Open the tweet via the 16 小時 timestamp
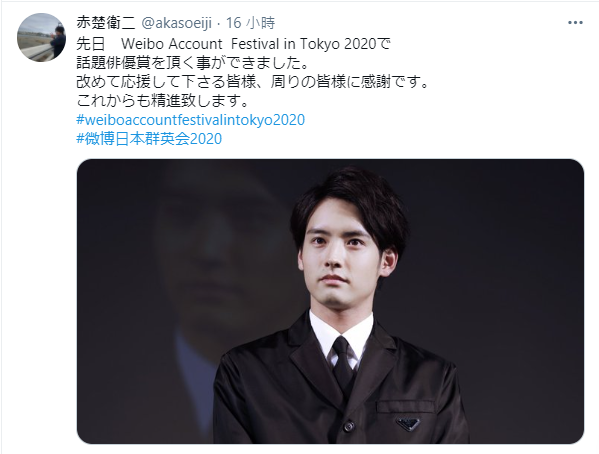Screen dimensions: 599x454 coord(250,23)
